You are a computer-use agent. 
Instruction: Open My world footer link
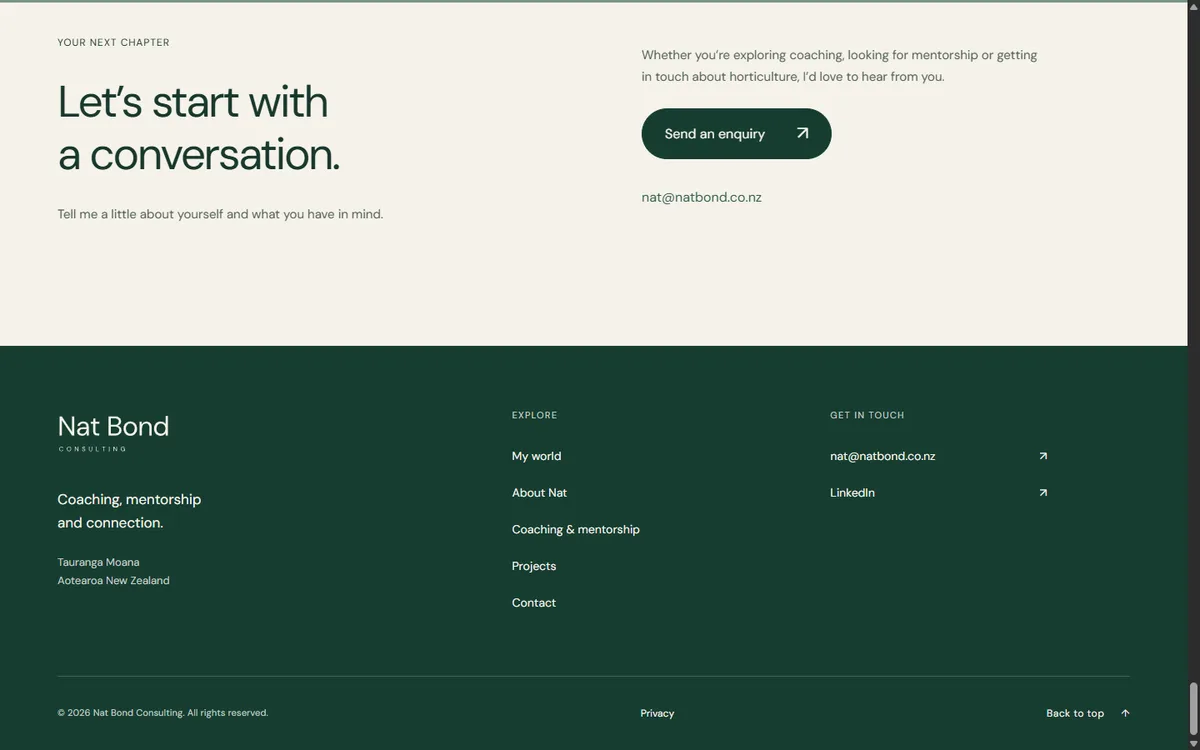(536, 456)
